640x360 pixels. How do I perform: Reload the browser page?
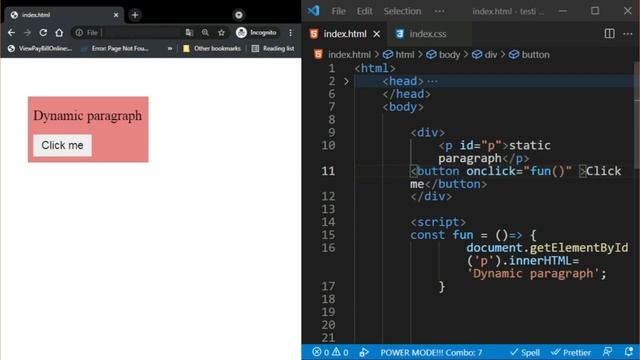(43, 33)
